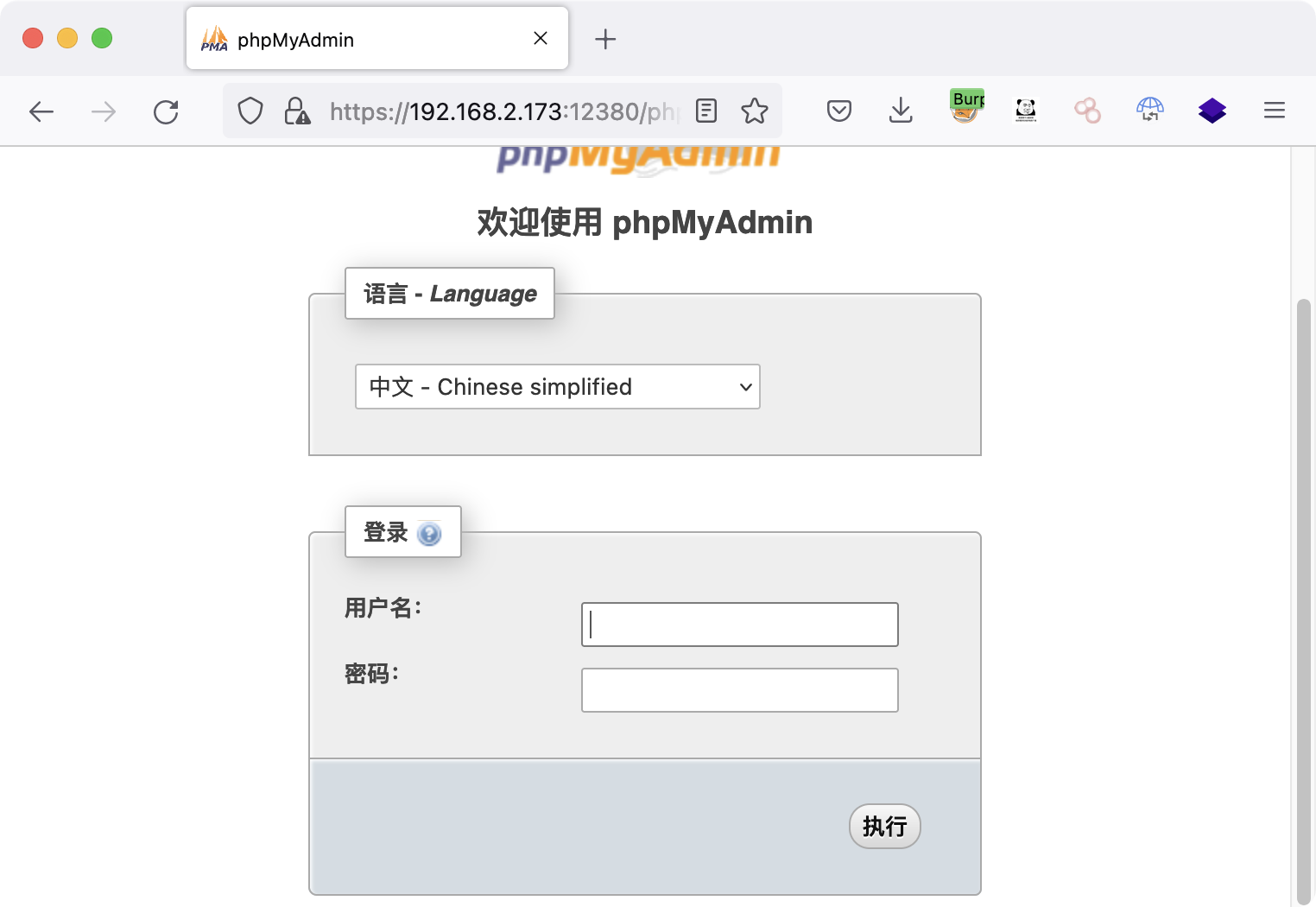The image size is (1316, 907).
Task: Click into the 密码 password field
Action: click(739, 690)
